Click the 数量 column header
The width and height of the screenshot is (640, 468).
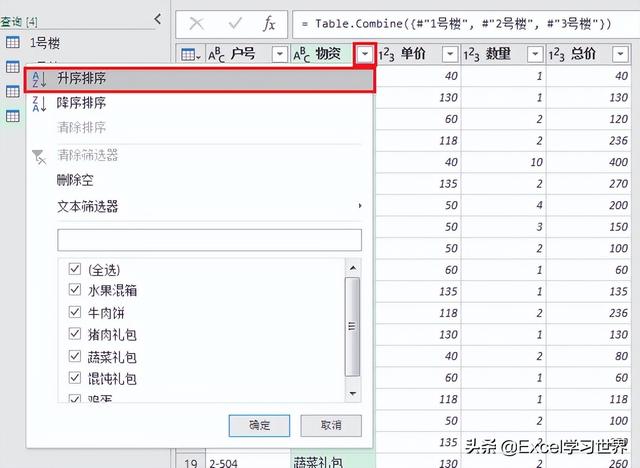(503, 54)
